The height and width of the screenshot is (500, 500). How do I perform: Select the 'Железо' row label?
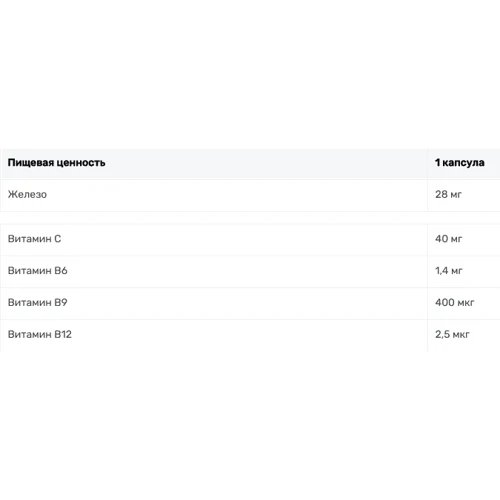point(27,194)
